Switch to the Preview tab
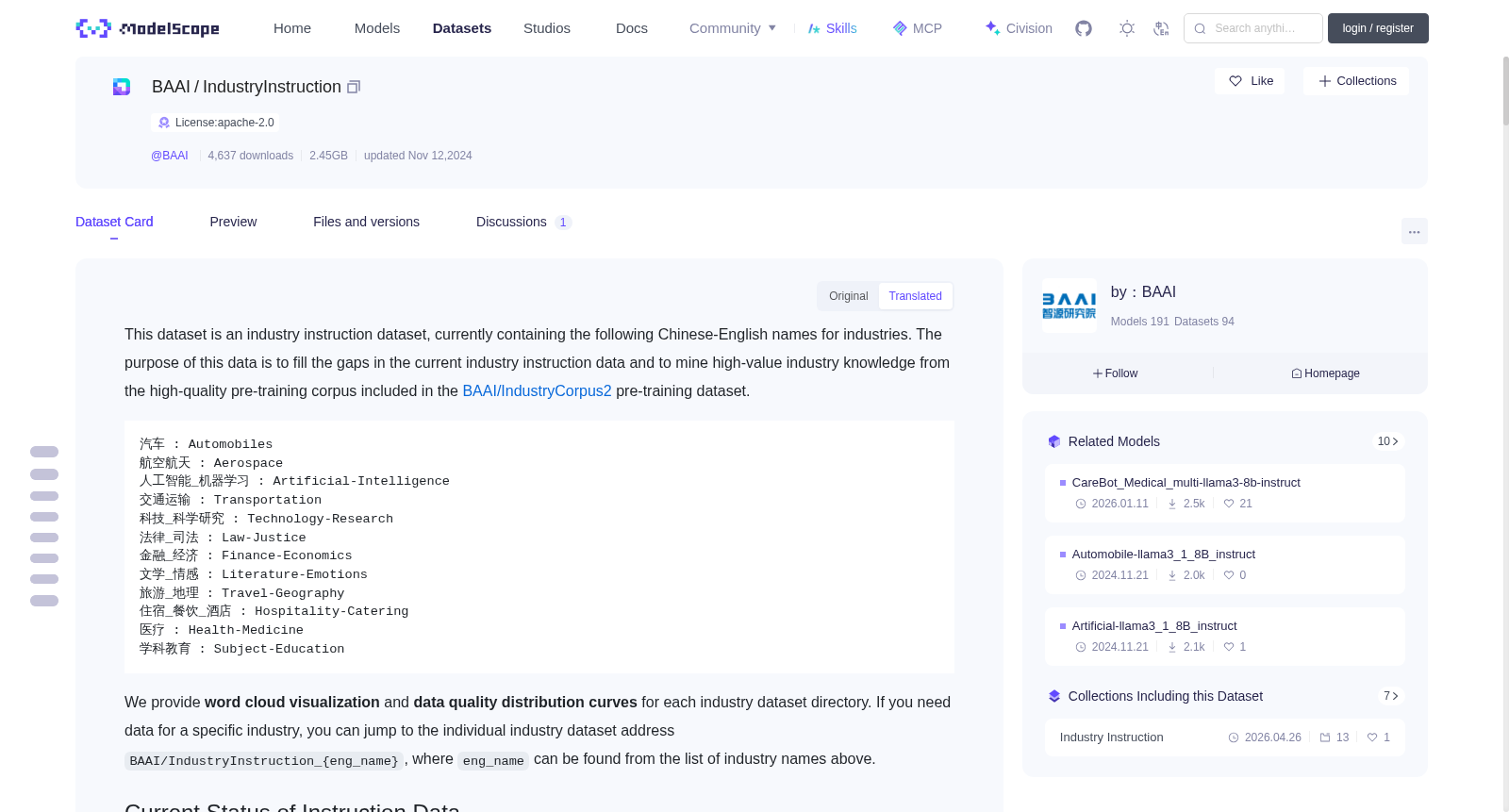This screenshot has height=812, width=1509. coord(233,222)
